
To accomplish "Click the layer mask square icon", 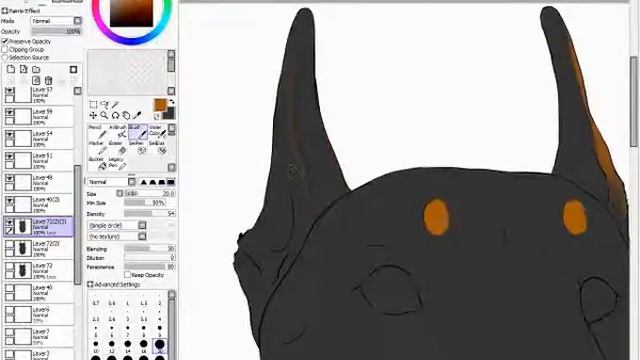I will coord(73,69).
